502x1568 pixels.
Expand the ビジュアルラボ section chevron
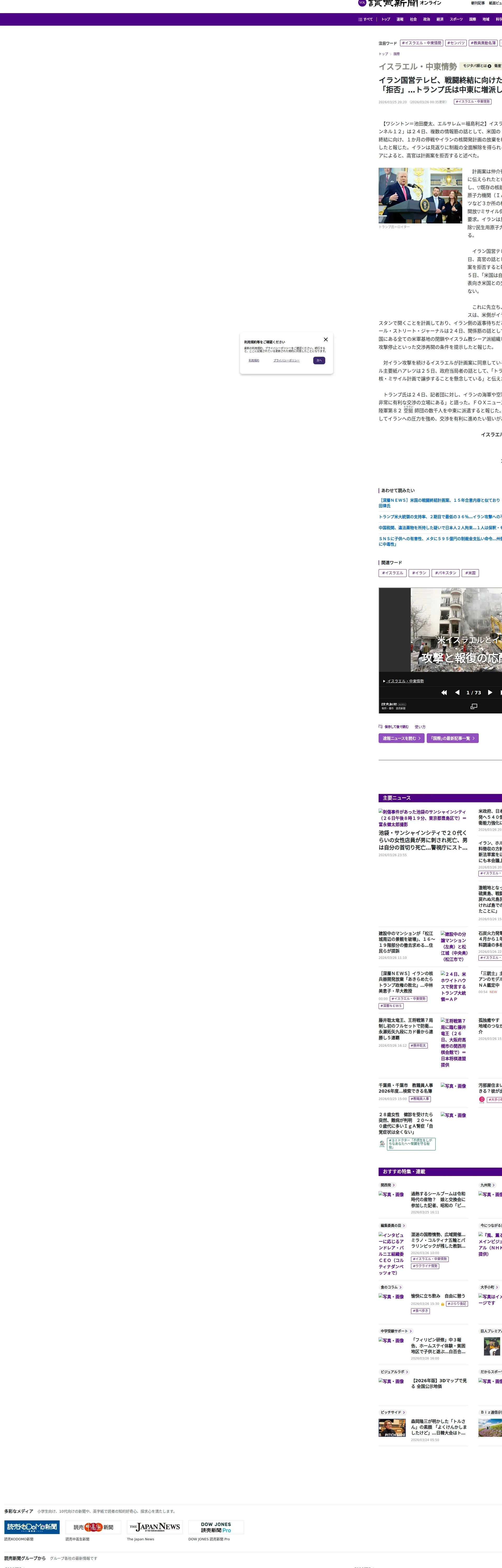click(x=407, y=1371)
